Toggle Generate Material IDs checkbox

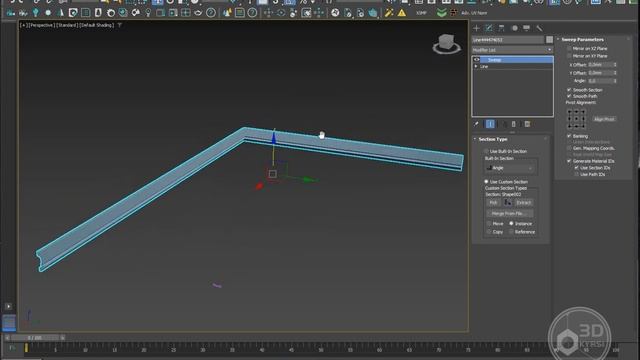click(569, 161)
